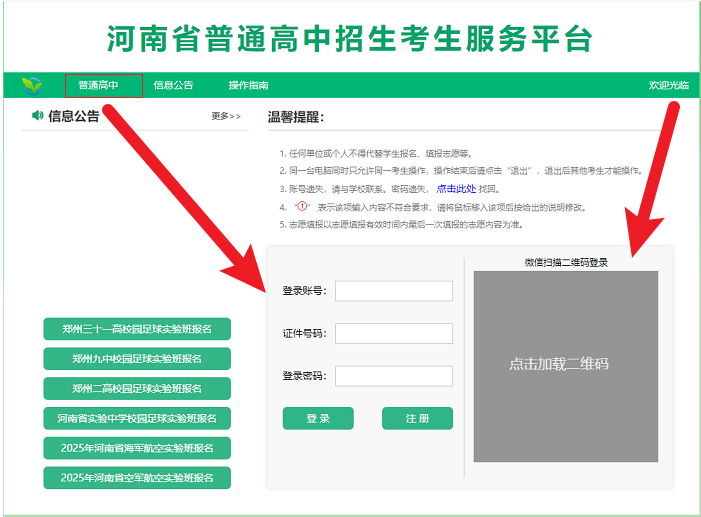Open 郑州三十一高校园足球实验班报名
Screen dimensions: 701x517
tap(137, 329)
